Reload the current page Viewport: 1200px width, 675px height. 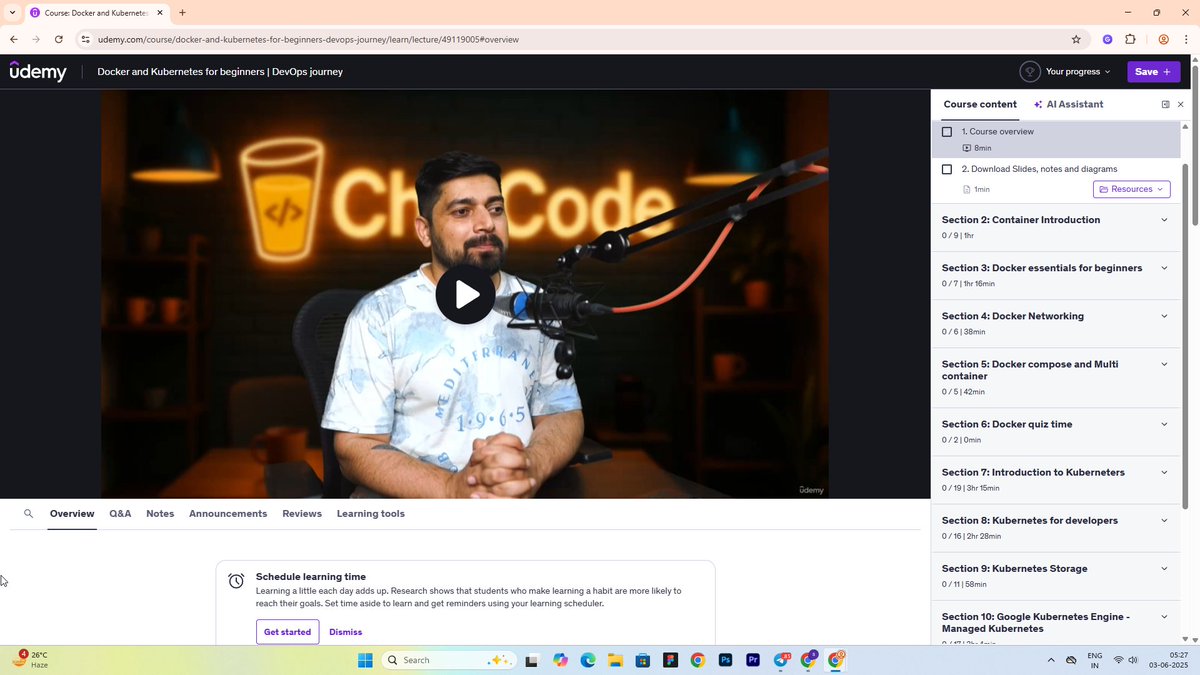click(59, 40)
